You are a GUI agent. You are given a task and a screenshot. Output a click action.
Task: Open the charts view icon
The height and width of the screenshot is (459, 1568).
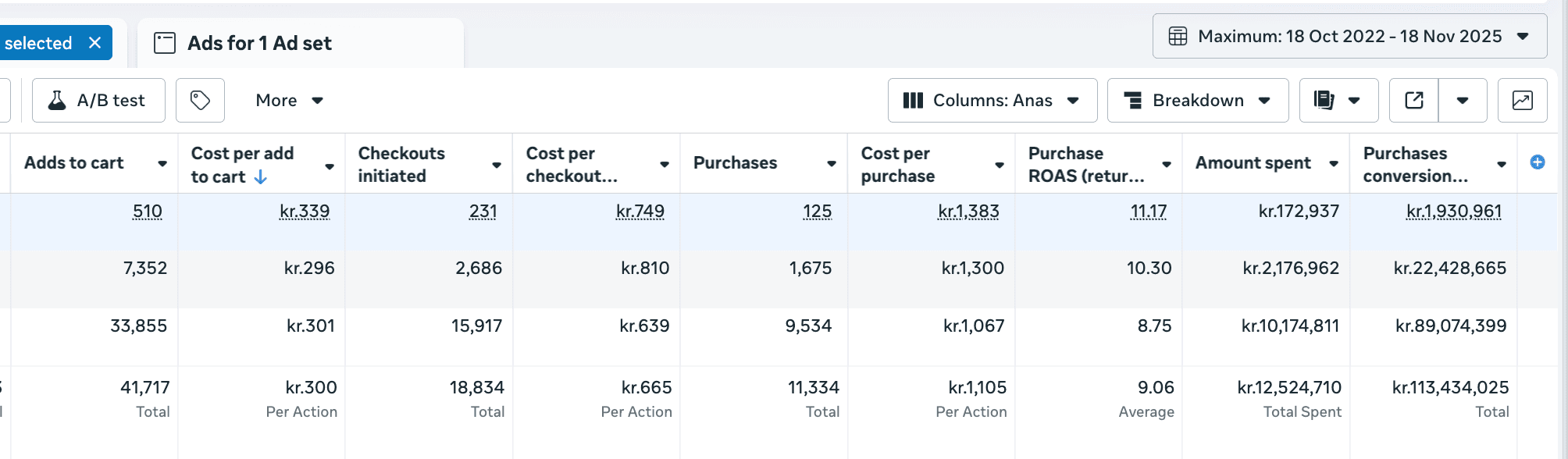point(1522,101)
